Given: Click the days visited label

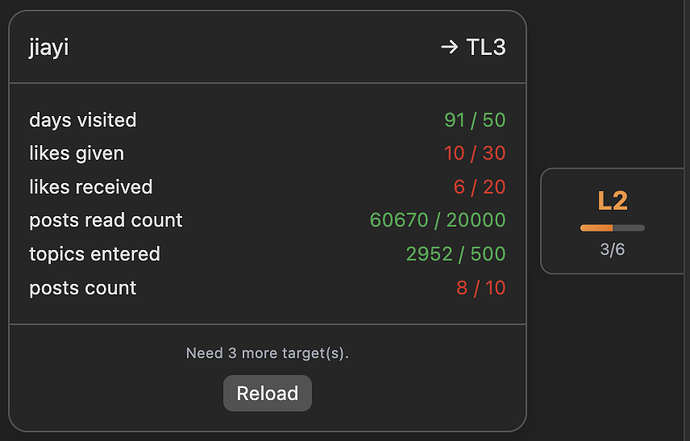Looking at the screenshot, I should coord(83,120).
